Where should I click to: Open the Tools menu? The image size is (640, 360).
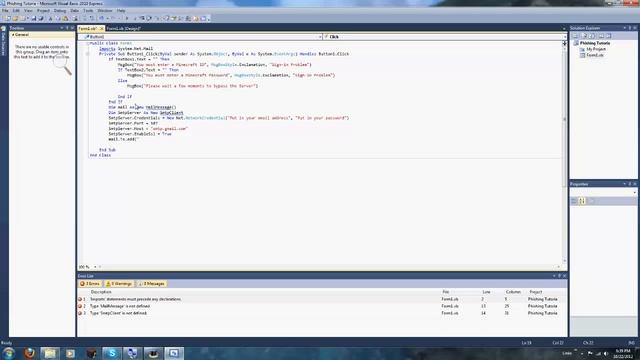tap(88, 11)
